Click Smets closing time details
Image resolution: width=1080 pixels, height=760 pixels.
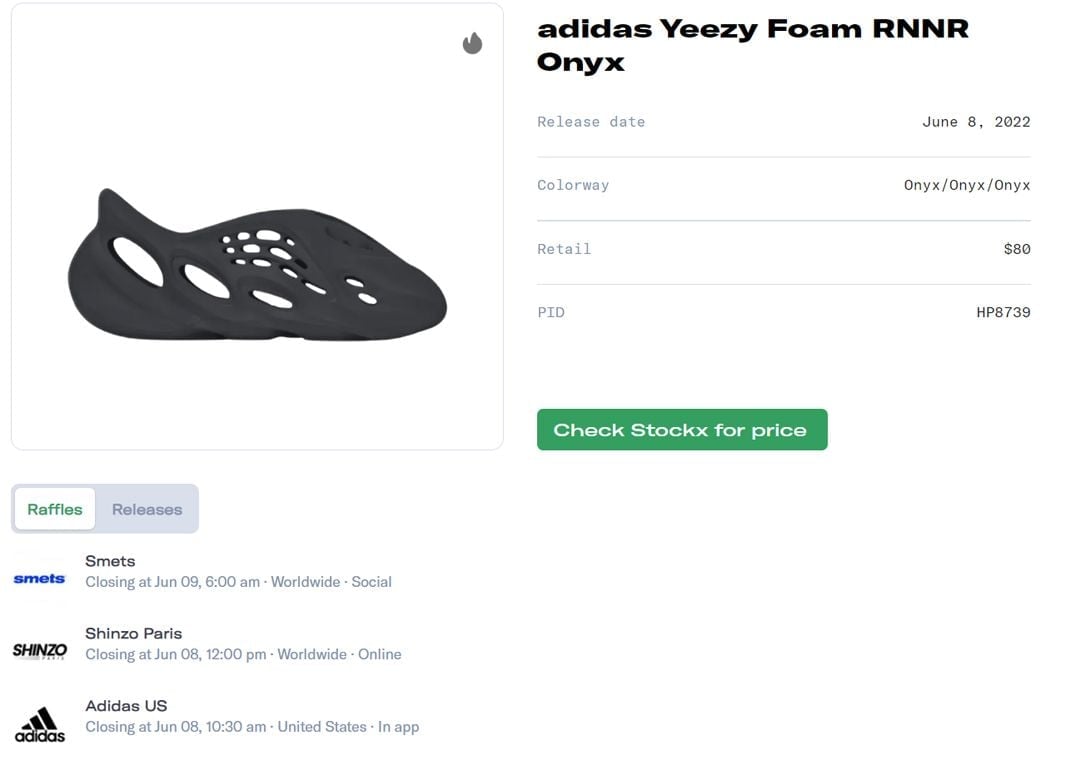pyautogui.click(x=238, y=582)
